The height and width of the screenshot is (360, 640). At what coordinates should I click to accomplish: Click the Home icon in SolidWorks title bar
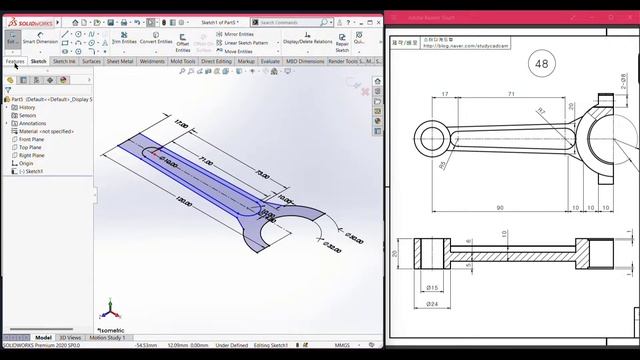75,22
